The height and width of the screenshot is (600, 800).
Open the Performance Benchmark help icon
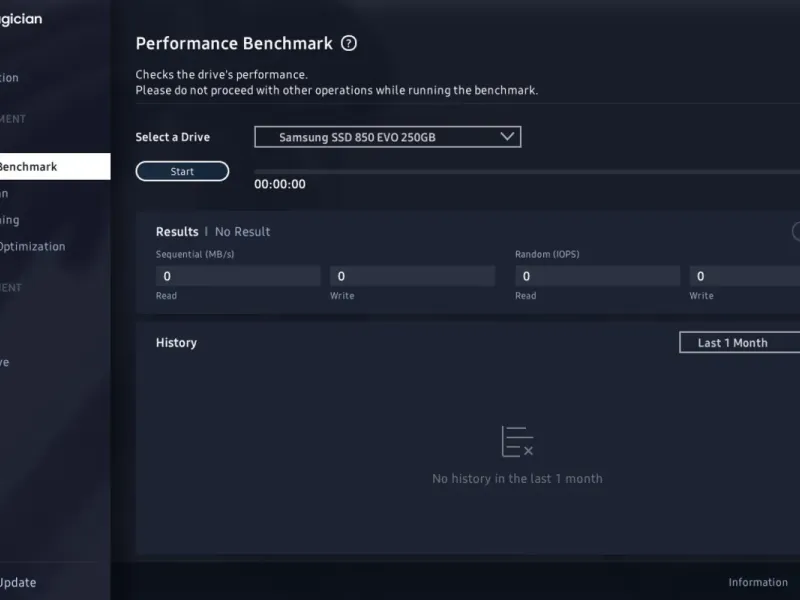(x=349, y=43)
